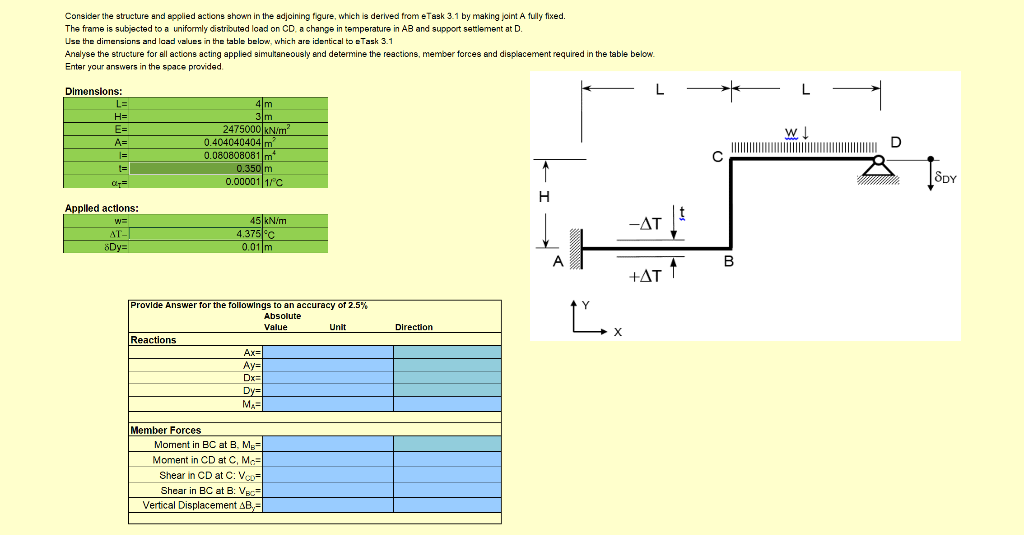Click the shear VCD value cell
Viewport: 1024px width, 537px height.
328,475
